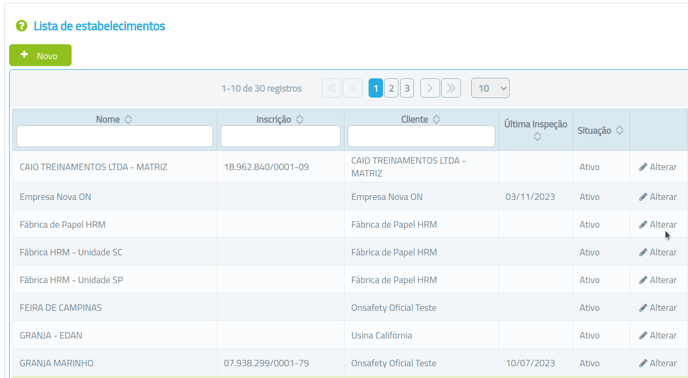This screenshot has height=378, width=688.
Task: Click inspection date 10/07/2023
Action: tap(530, 363)
